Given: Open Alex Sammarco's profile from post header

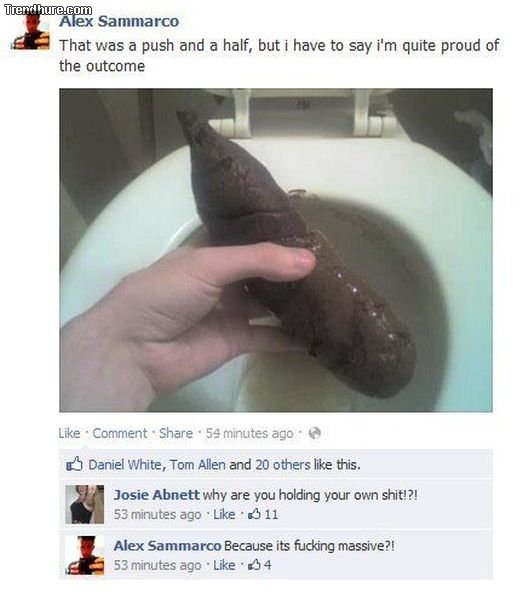Looking at the screenshot, I should [x=119, y=21].
